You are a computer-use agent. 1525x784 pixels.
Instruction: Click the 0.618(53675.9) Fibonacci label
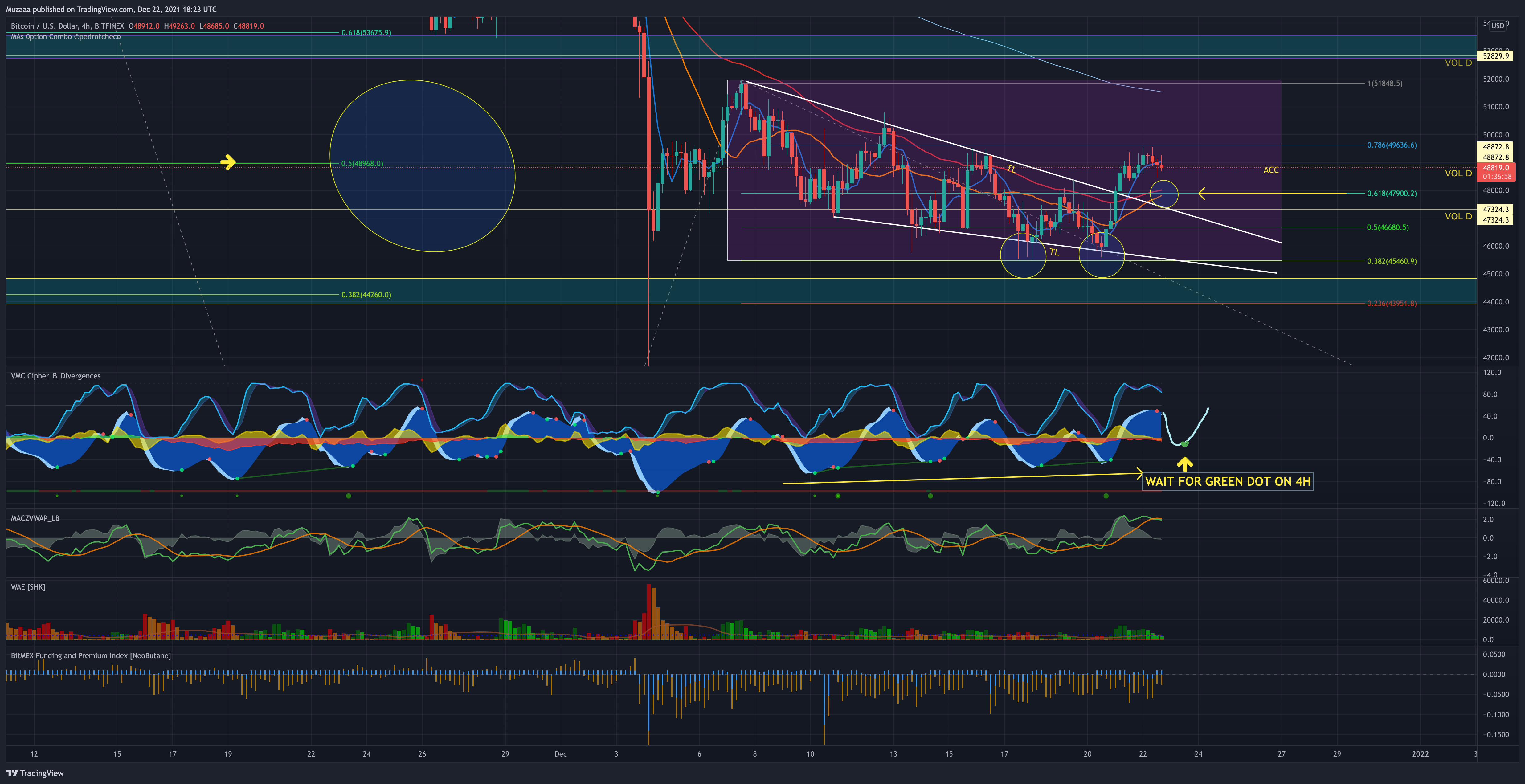tap(366, 33)
